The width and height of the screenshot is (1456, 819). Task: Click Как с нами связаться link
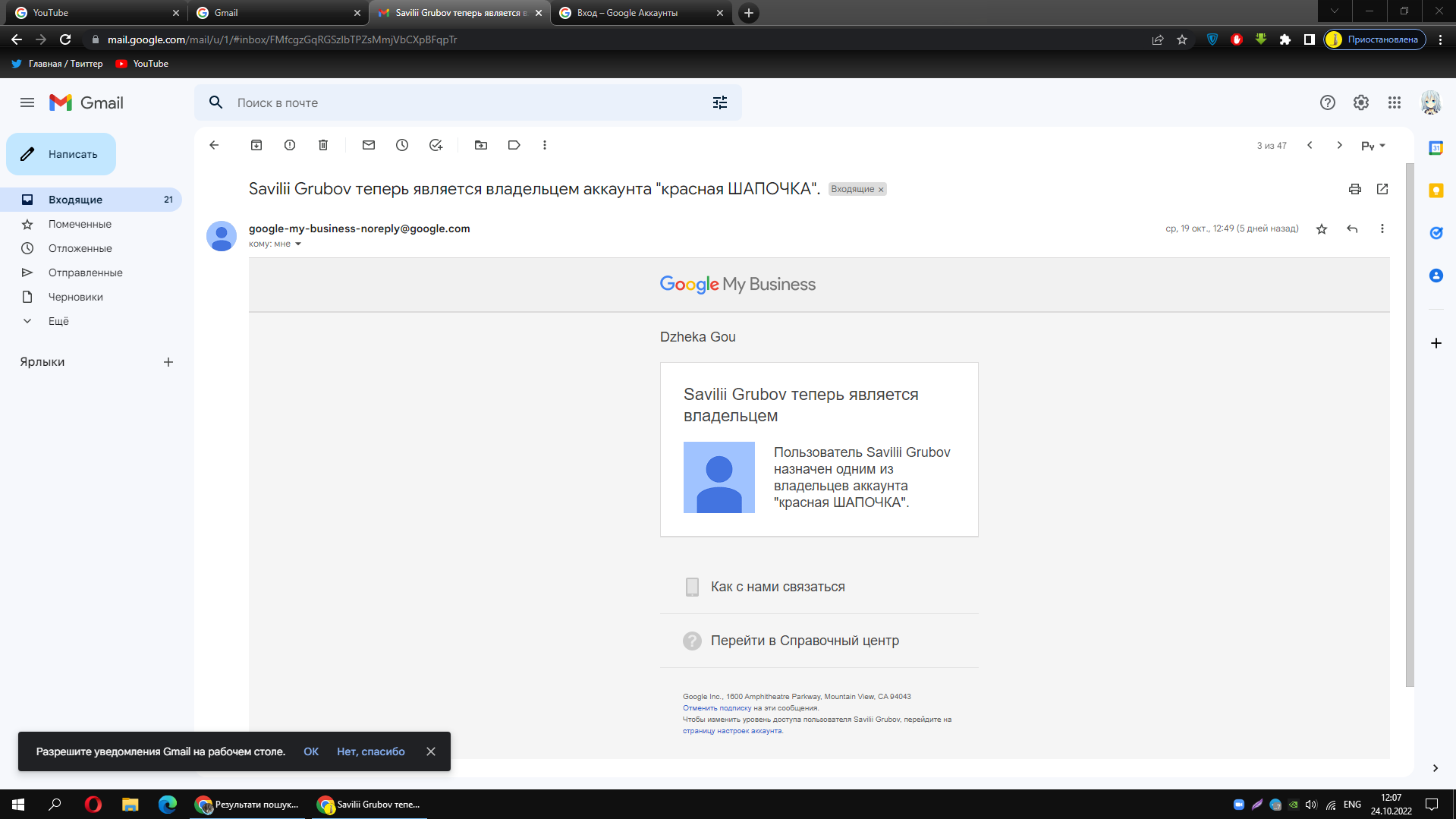778,587
